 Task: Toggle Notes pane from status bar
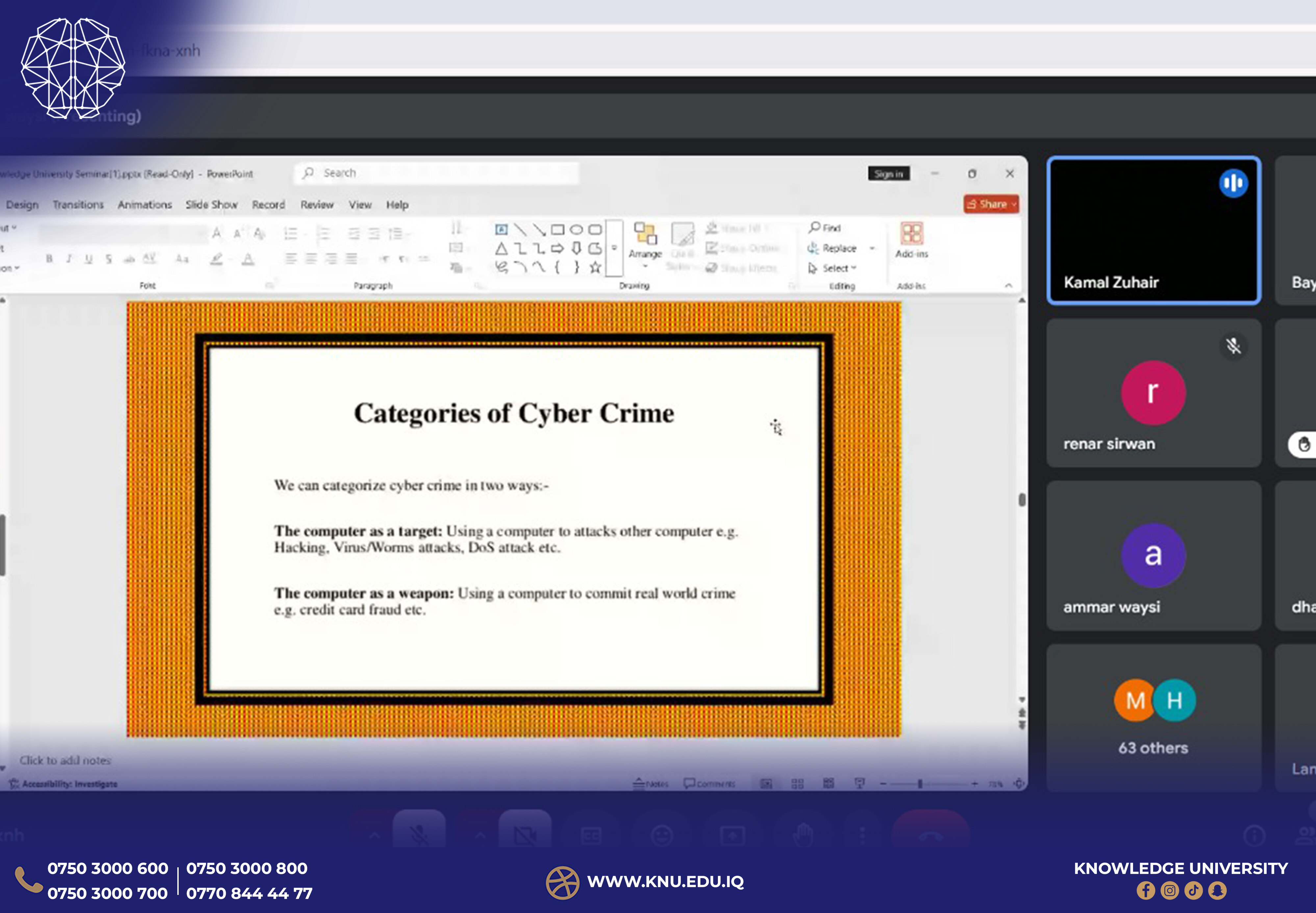[x=651, y=784]
